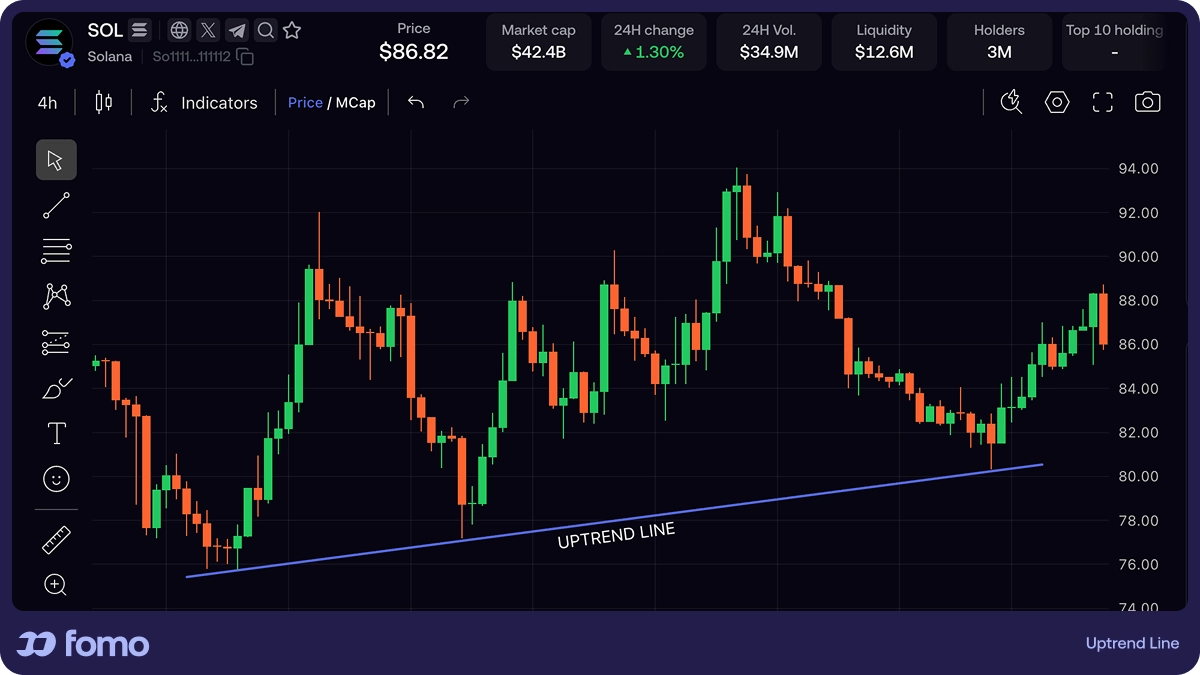Open chart settings hexagon icon
The width and height of the screenshot is (1200, 675).
[1057, 102]
